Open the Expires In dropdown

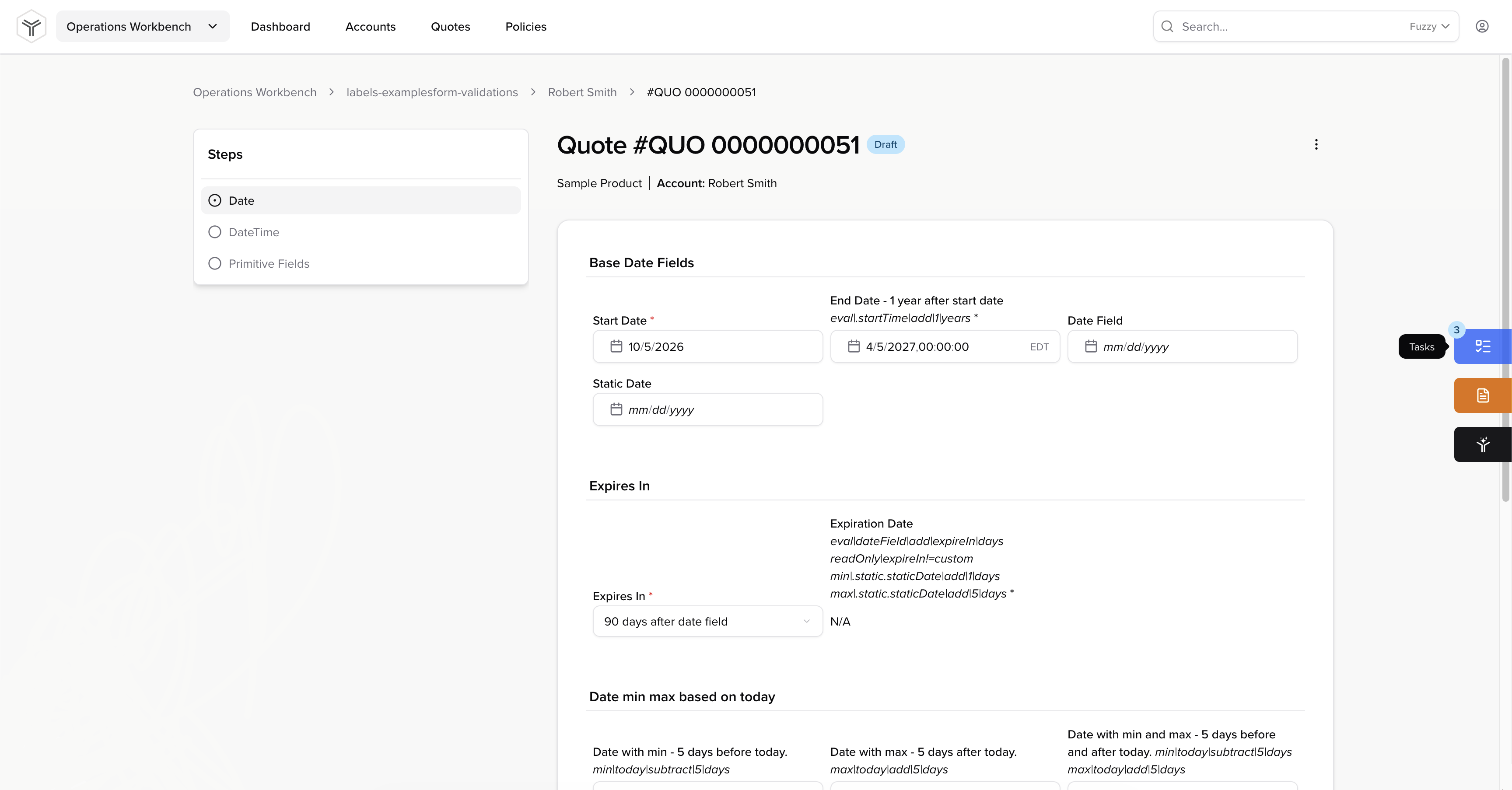[707, 621]
